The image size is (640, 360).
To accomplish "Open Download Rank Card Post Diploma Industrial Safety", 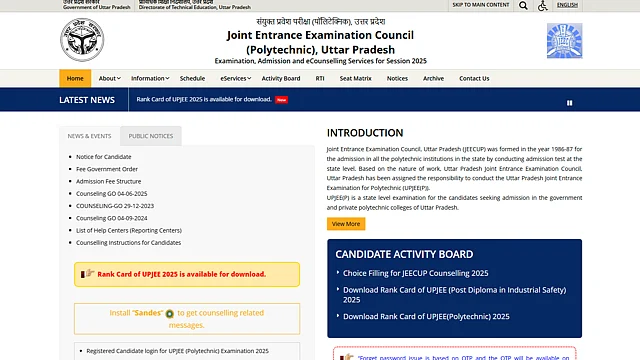I will 454,295.
